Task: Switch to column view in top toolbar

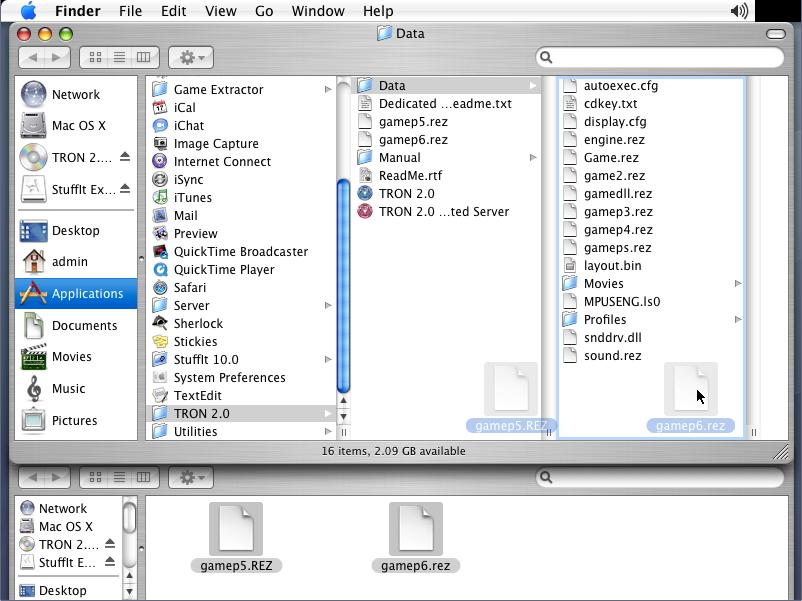Action: click(x=143, y=58)
